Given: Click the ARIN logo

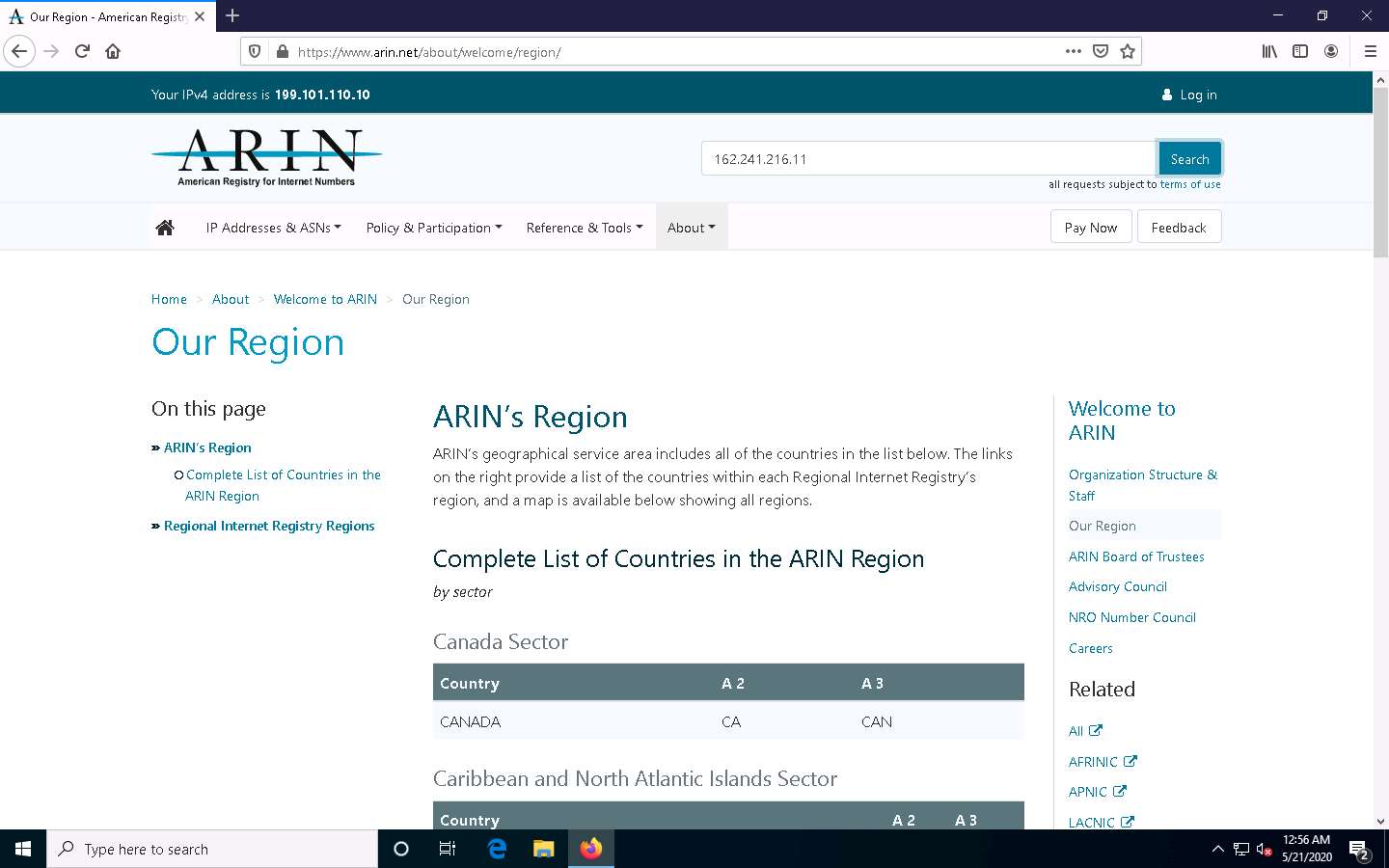Looking at the screenshot, I should pyautogui.click(x=266, y=156).
